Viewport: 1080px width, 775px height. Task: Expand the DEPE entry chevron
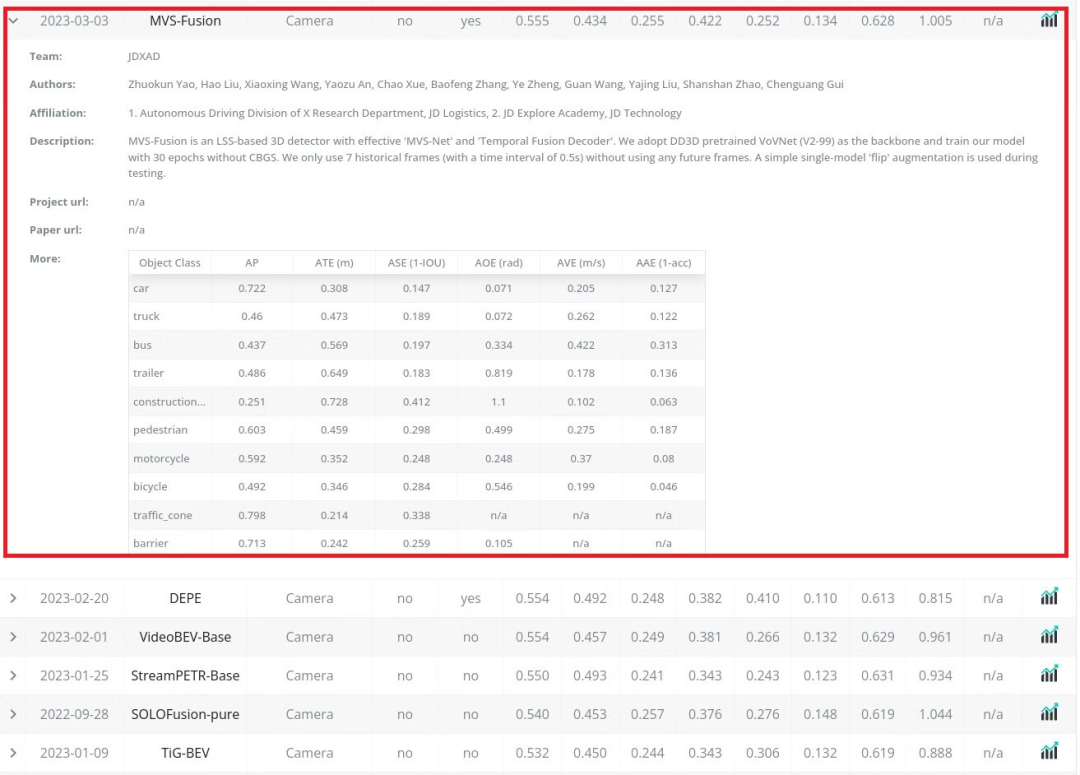[14, 598]
